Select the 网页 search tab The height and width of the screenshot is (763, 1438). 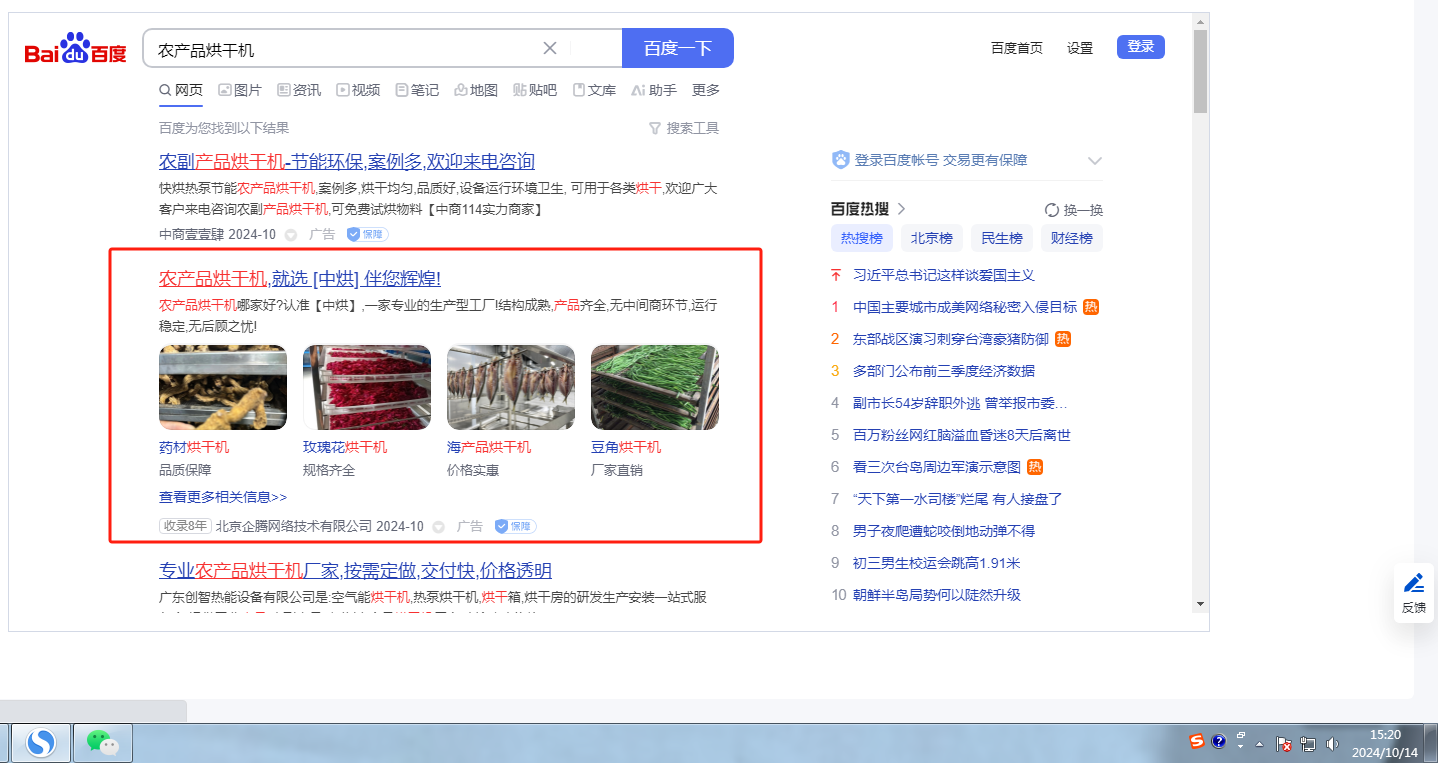[181, 90]
